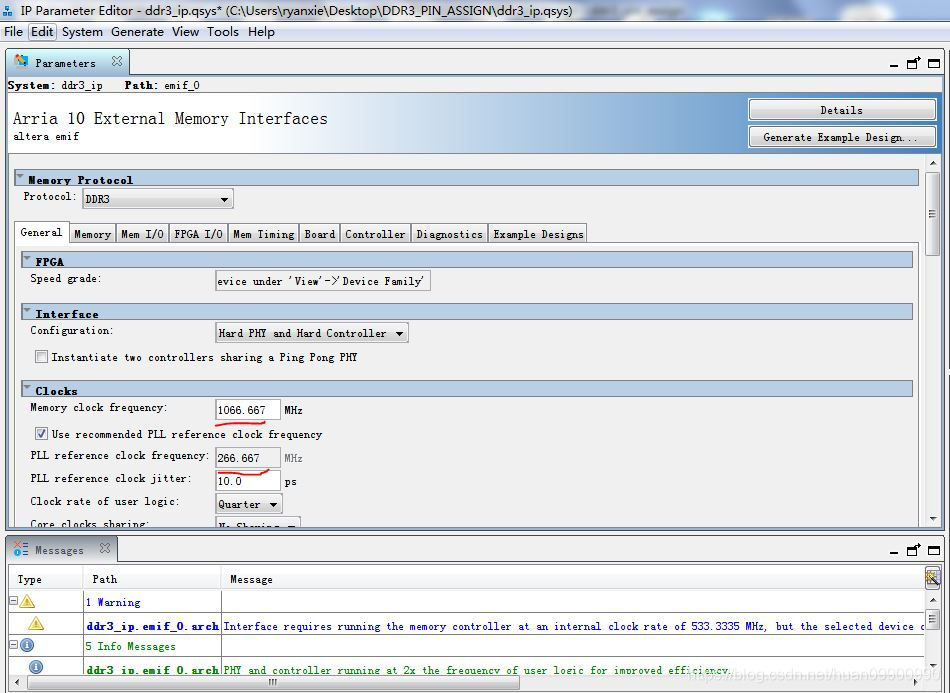Open the Help menu

tap(261, 32)
